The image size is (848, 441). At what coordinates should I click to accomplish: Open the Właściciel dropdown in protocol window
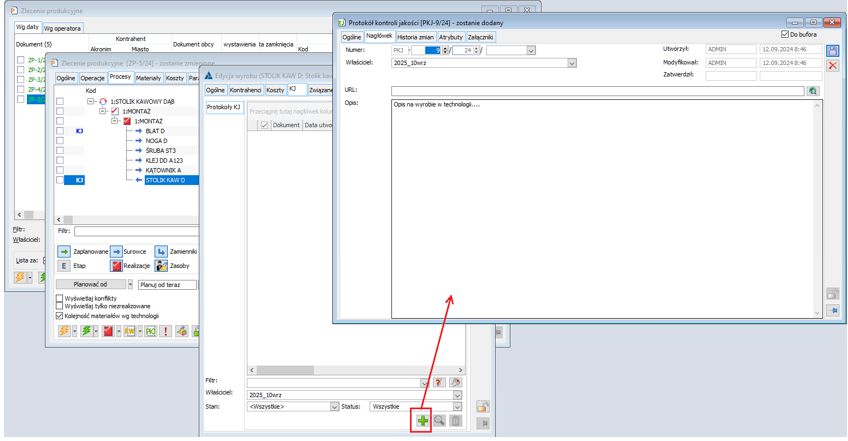pyautogui.click(x=572, y=63)
